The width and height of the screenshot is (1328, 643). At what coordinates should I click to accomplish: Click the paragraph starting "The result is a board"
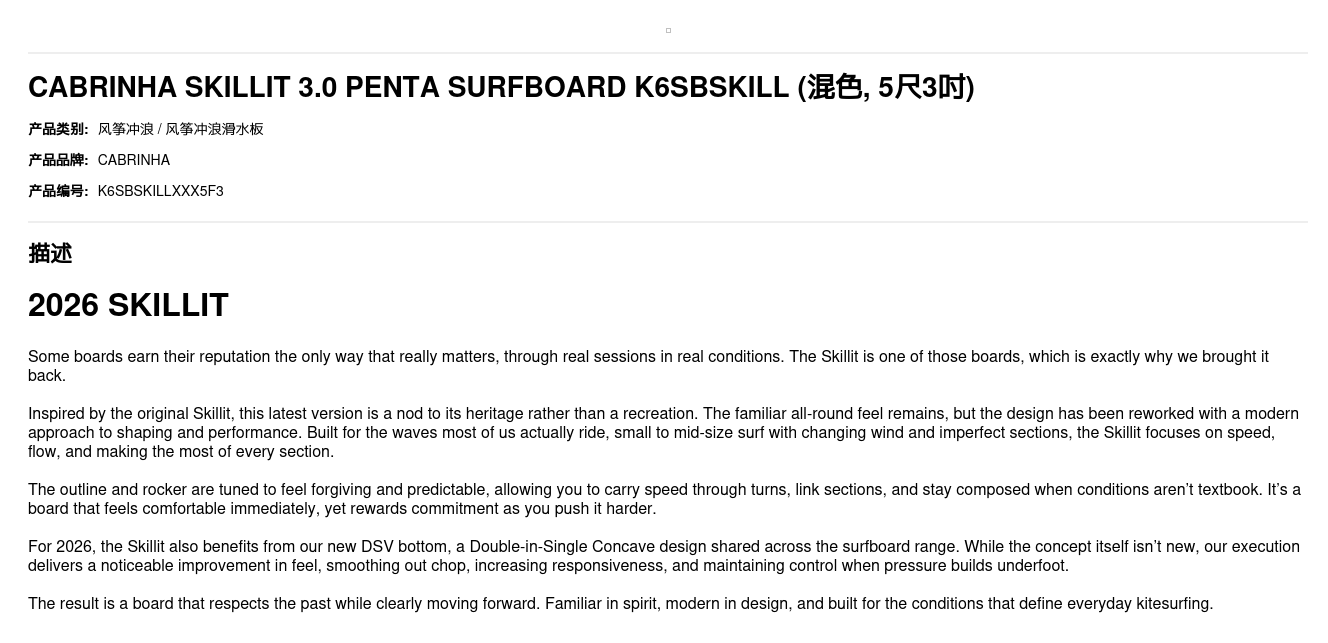(x=620, y=604)
